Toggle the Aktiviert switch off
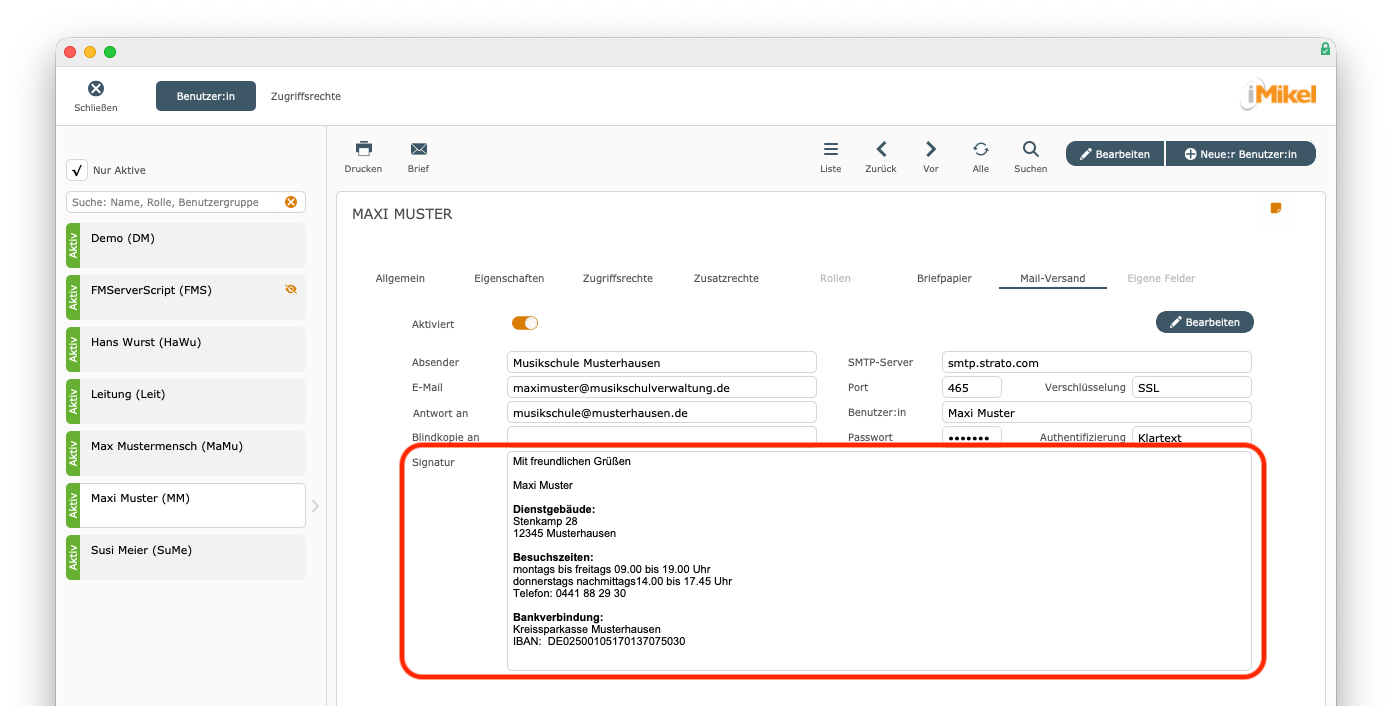 [525, 323]
